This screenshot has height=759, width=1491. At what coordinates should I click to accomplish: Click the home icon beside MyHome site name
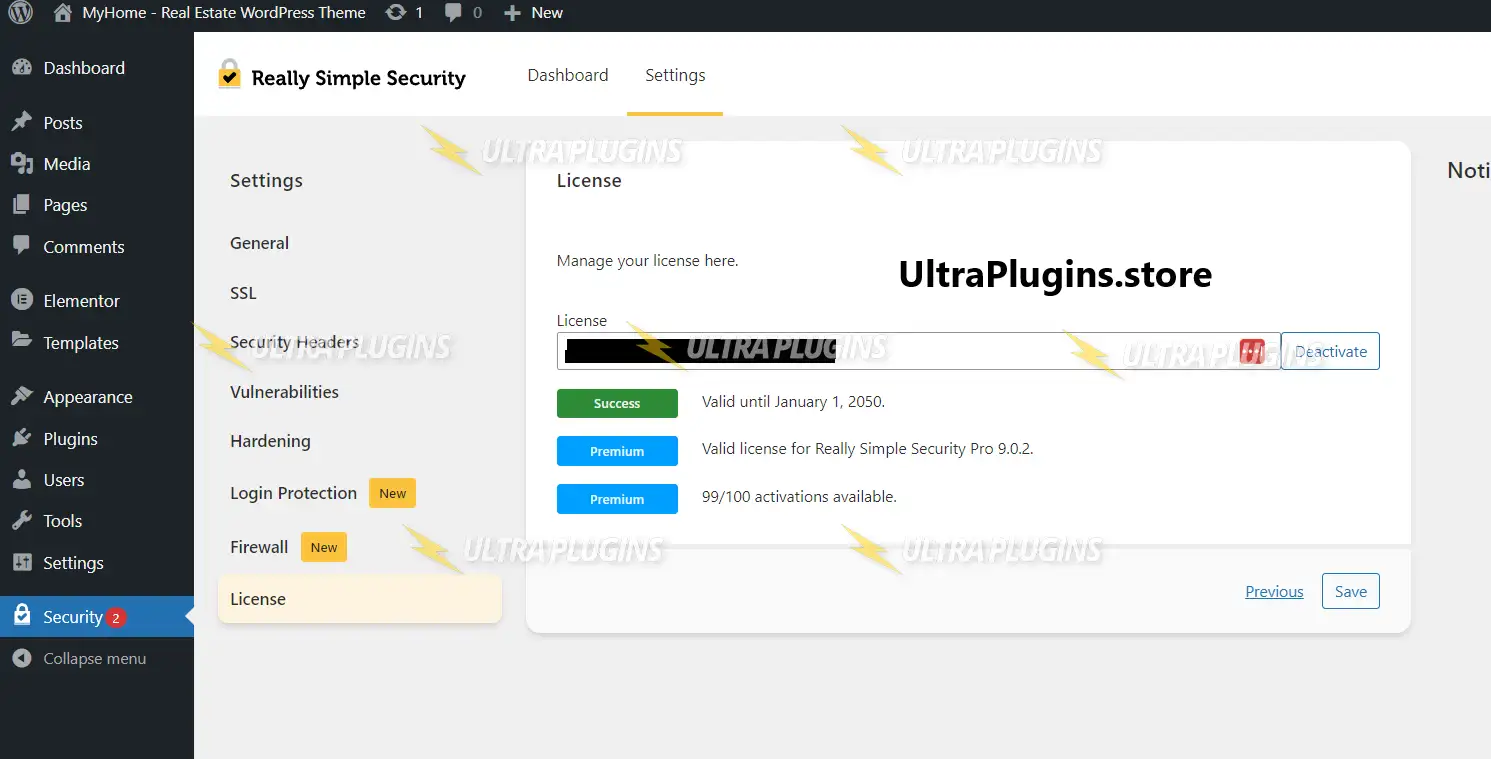click(63, 13)
